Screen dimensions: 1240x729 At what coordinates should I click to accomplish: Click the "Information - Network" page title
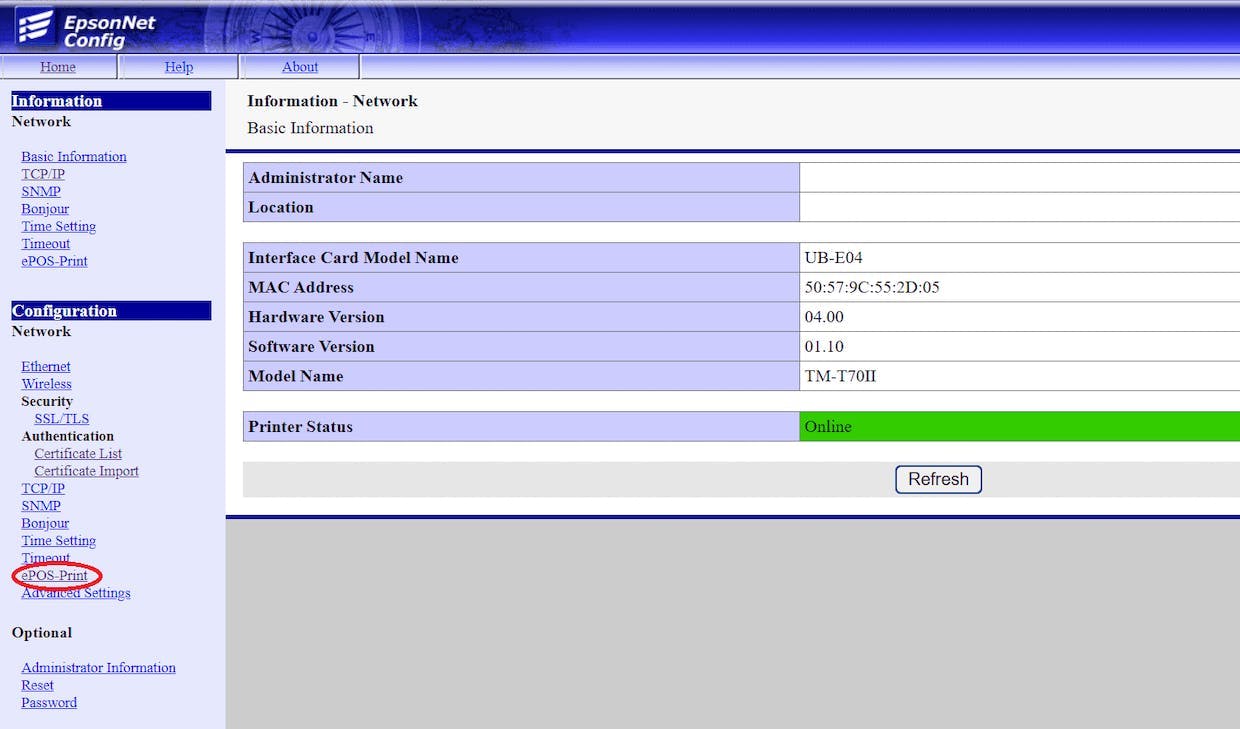point(333,101)
